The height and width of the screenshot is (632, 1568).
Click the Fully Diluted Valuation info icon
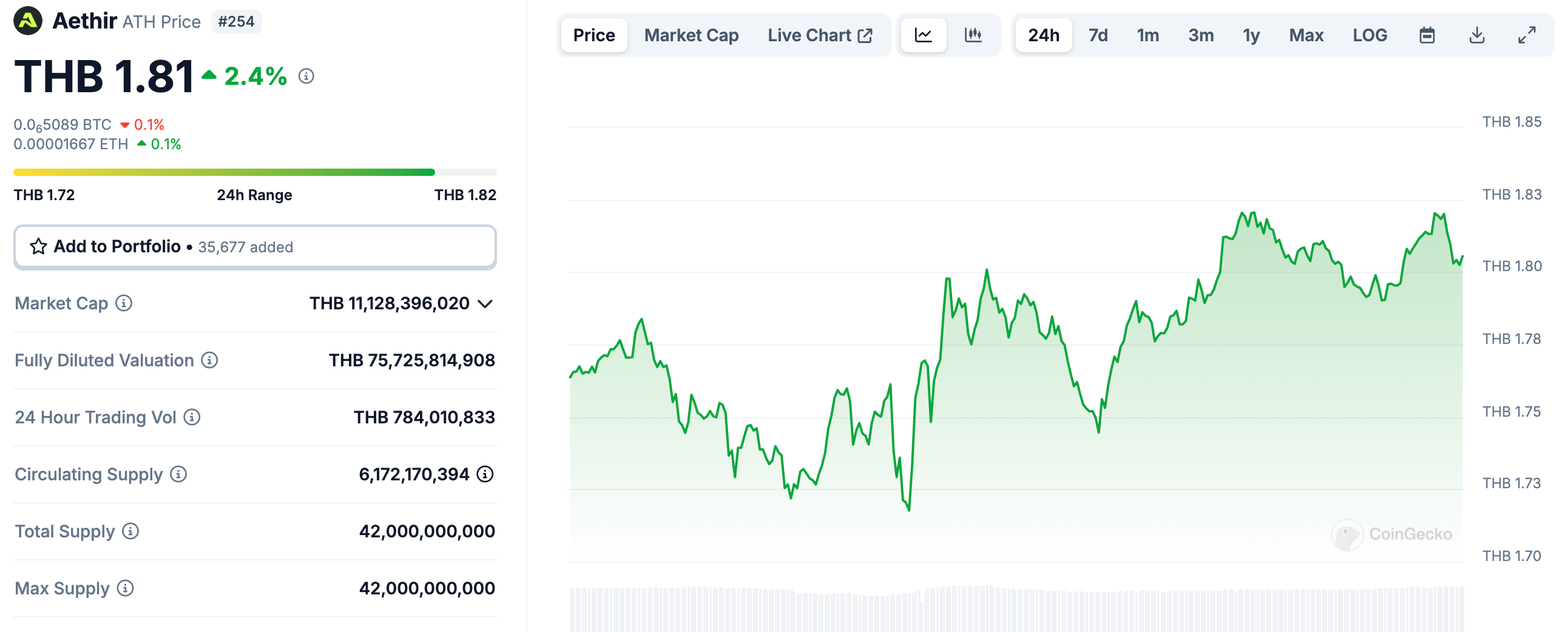point(210,360)
